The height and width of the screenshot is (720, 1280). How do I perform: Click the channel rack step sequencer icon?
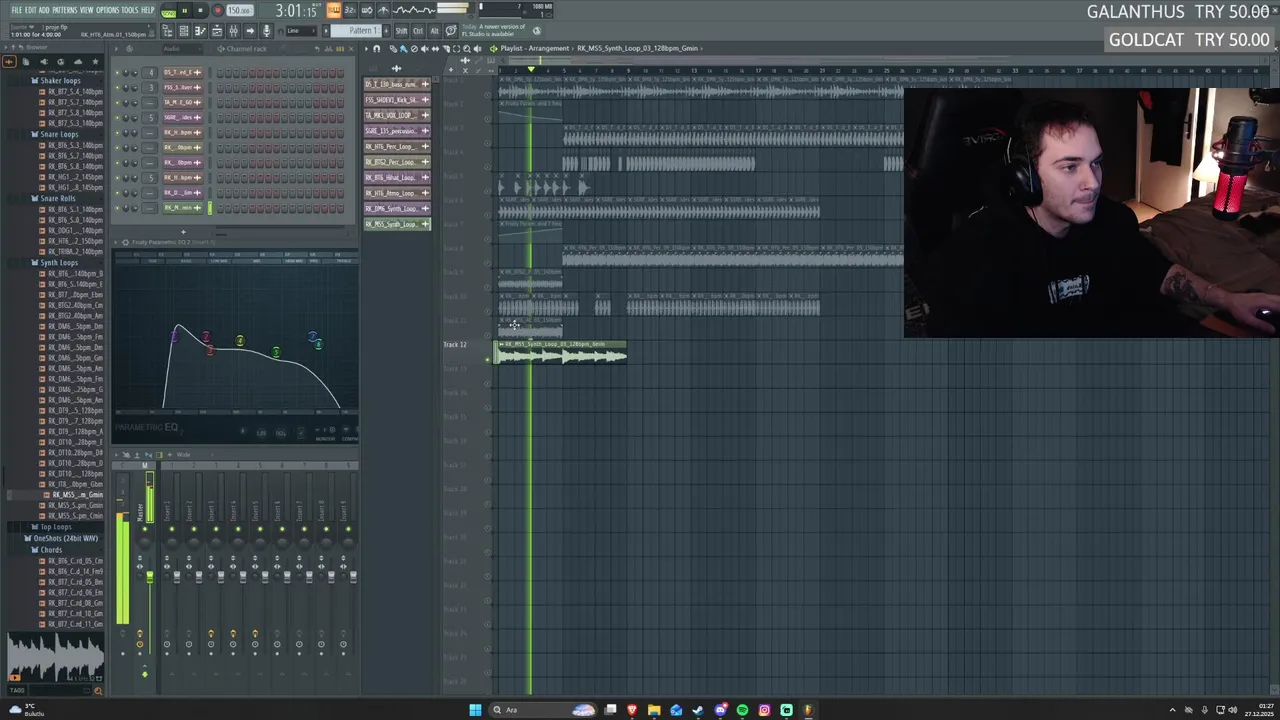(340, 48)
